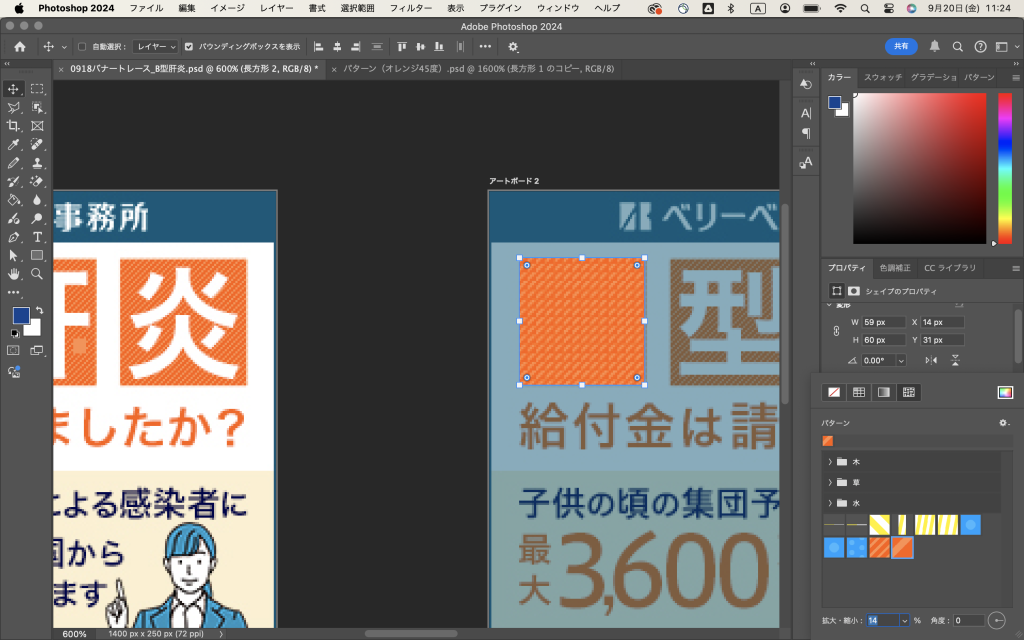Expand the 木 pattern folder
The width and height of the screenshot is (1024, 640).
click(830, 462)
